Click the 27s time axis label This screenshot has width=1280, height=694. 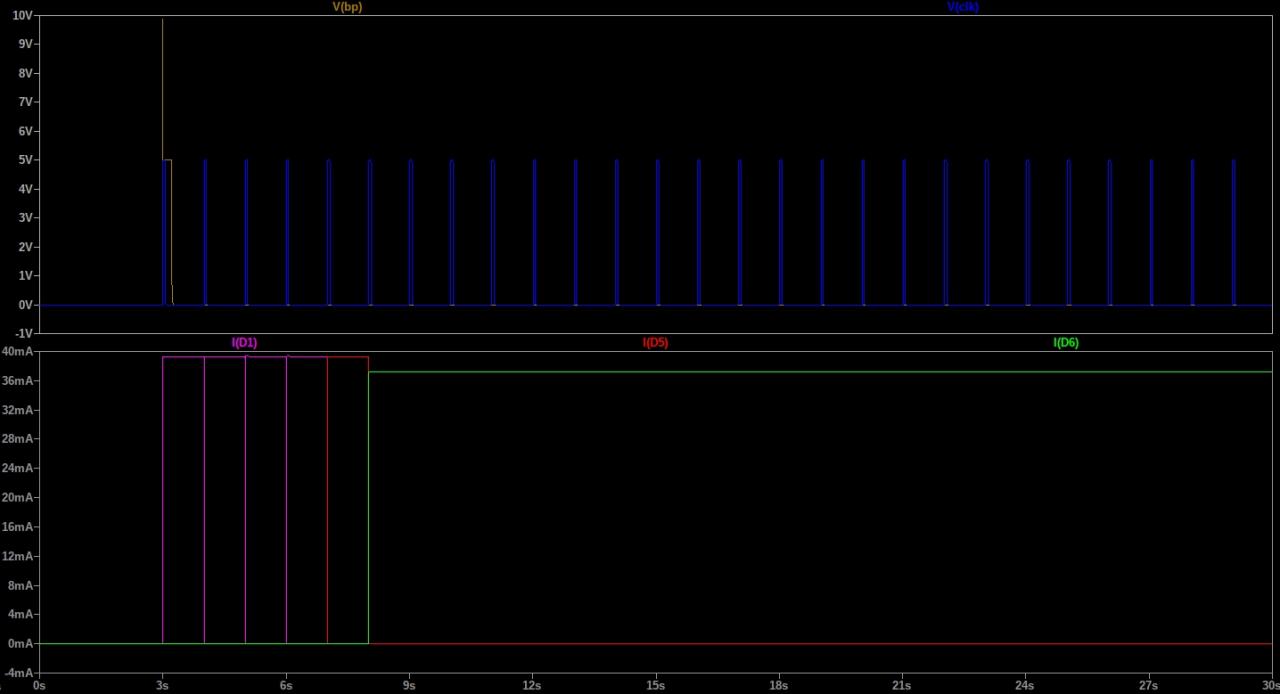[x=1148, y=686]
